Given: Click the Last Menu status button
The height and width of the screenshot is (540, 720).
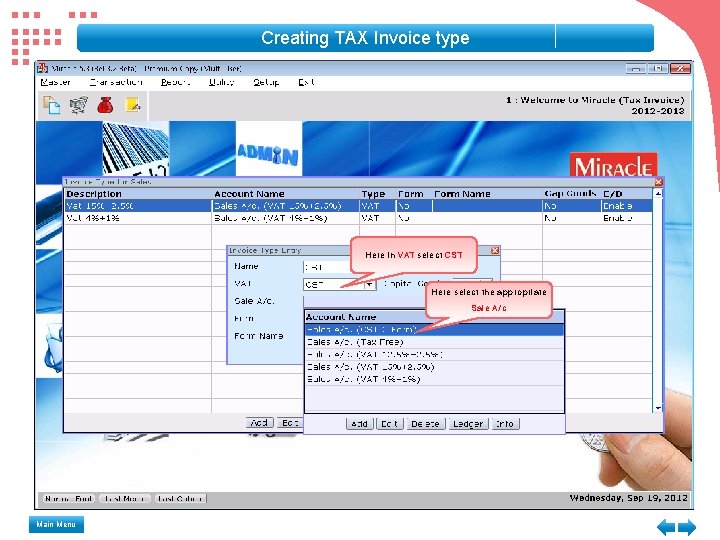Looking at the screenshot, I should point(125,498).
